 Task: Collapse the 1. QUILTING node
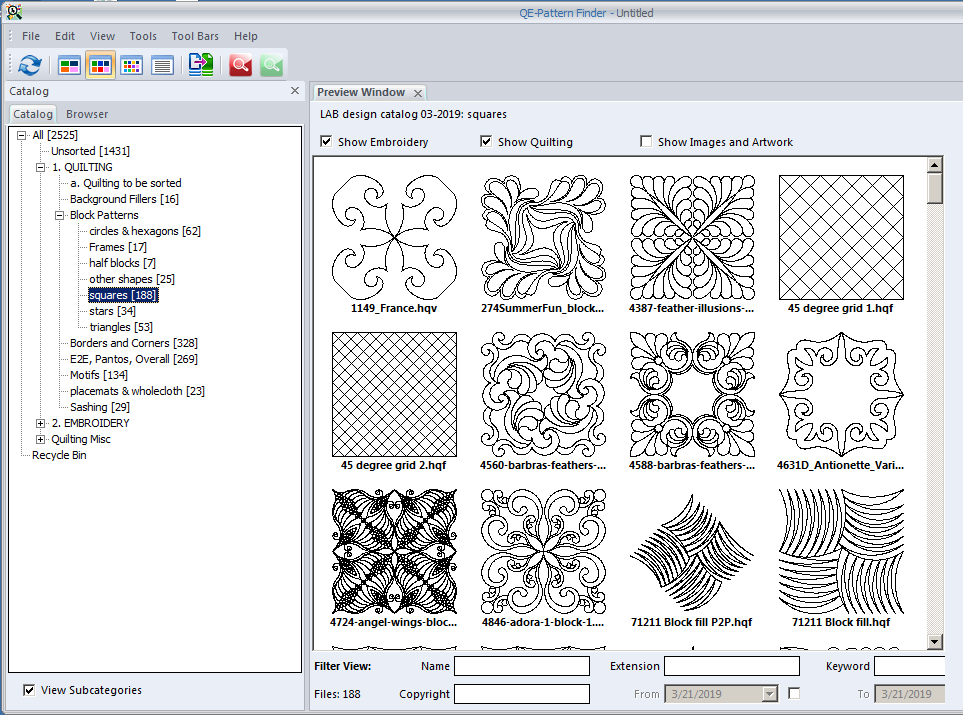pos(41,167)
